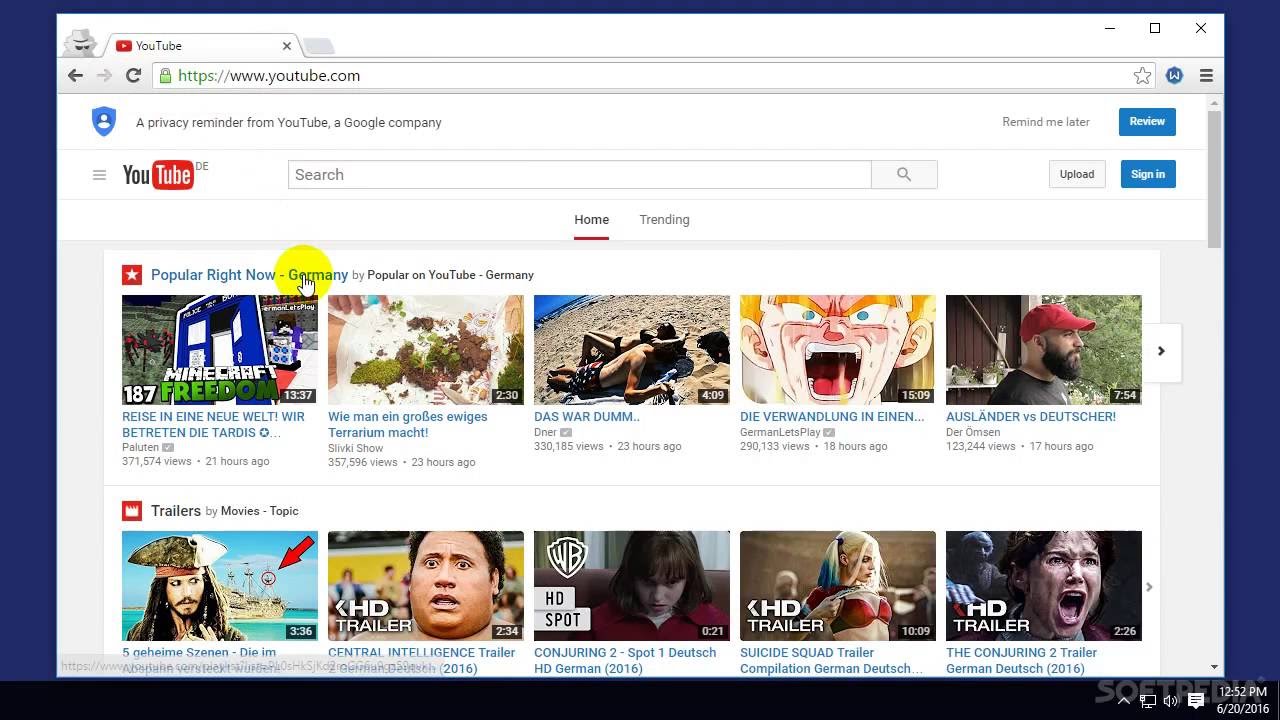Image resolution: width=1280 pixels, height=720 pixels.
Task: Open the W extension icon
Action: point(1174,76)
